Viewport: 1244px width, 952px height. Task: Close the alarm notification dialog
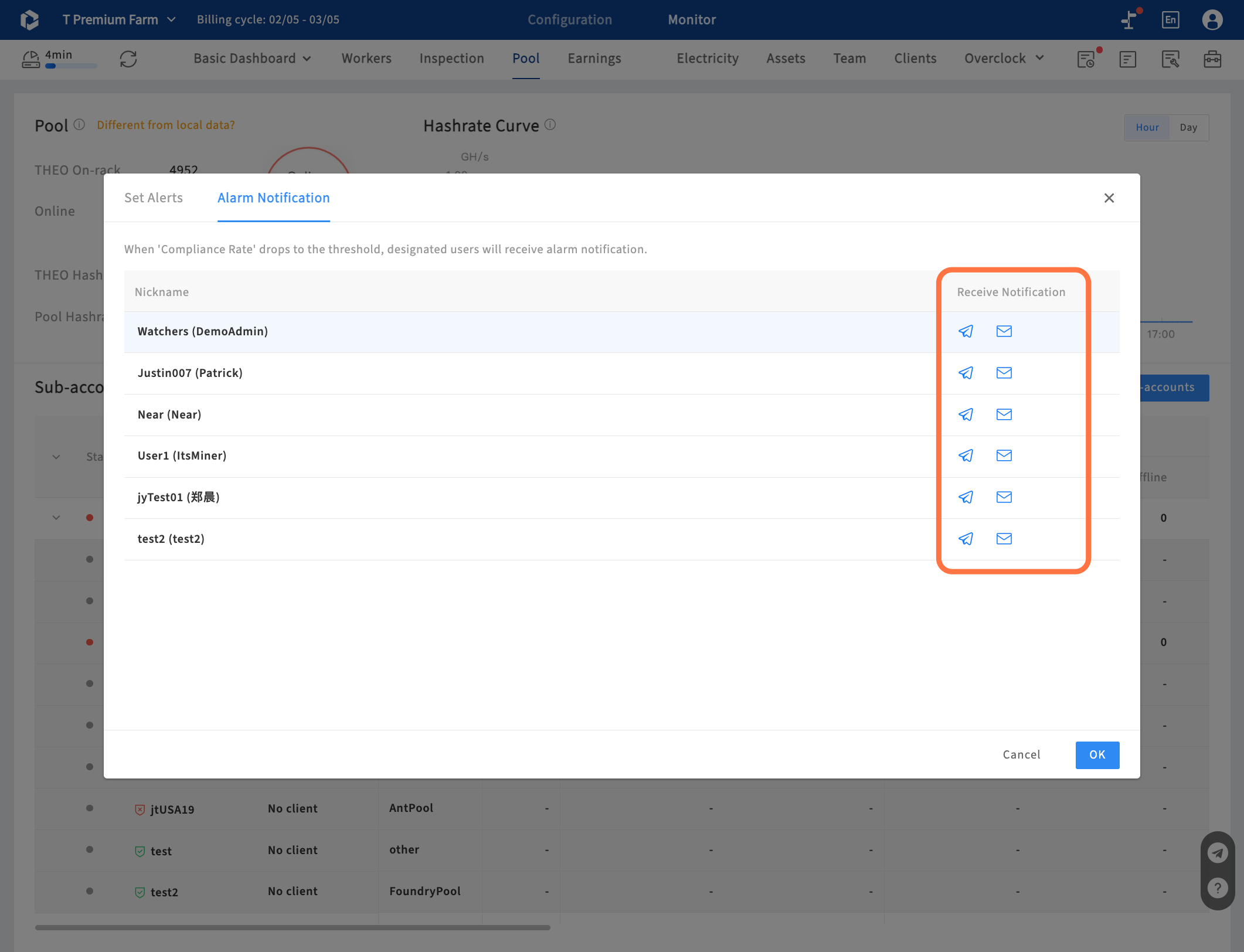(1109, 198)
